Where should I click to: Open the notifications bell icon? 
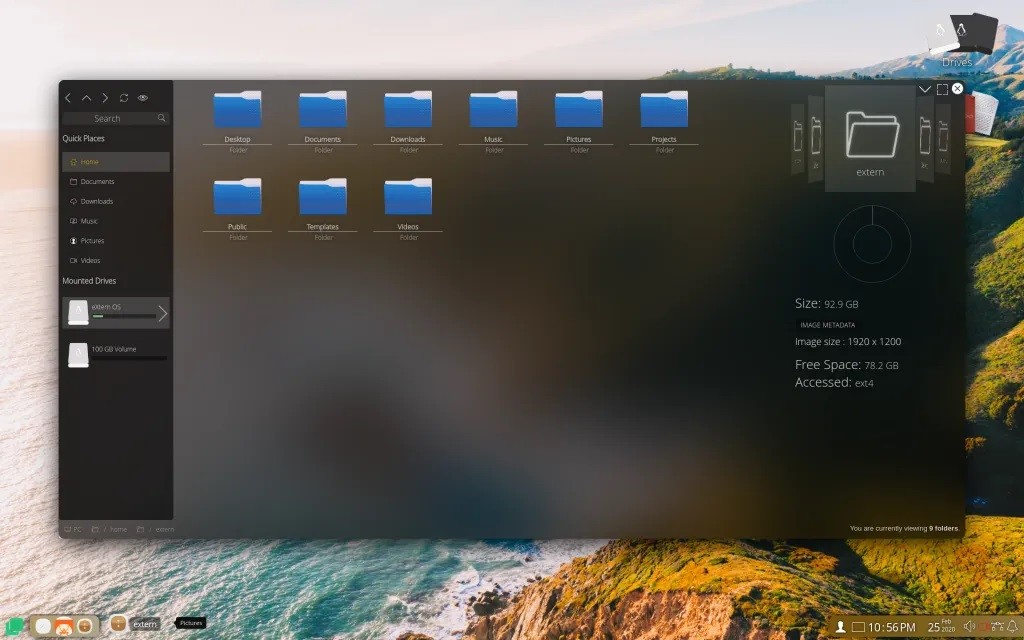click(1012, 627)
